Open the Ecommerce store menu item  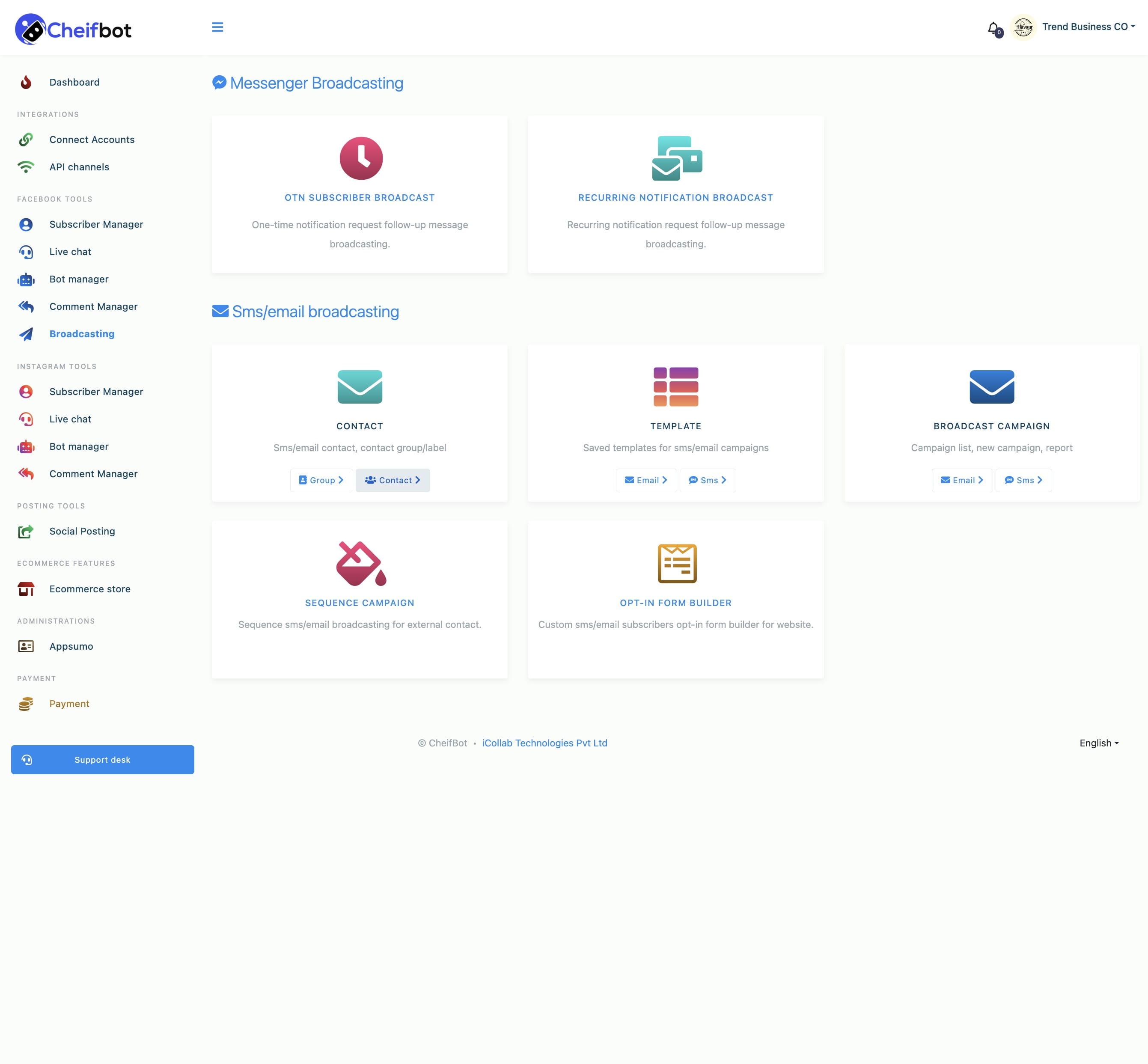90,588
